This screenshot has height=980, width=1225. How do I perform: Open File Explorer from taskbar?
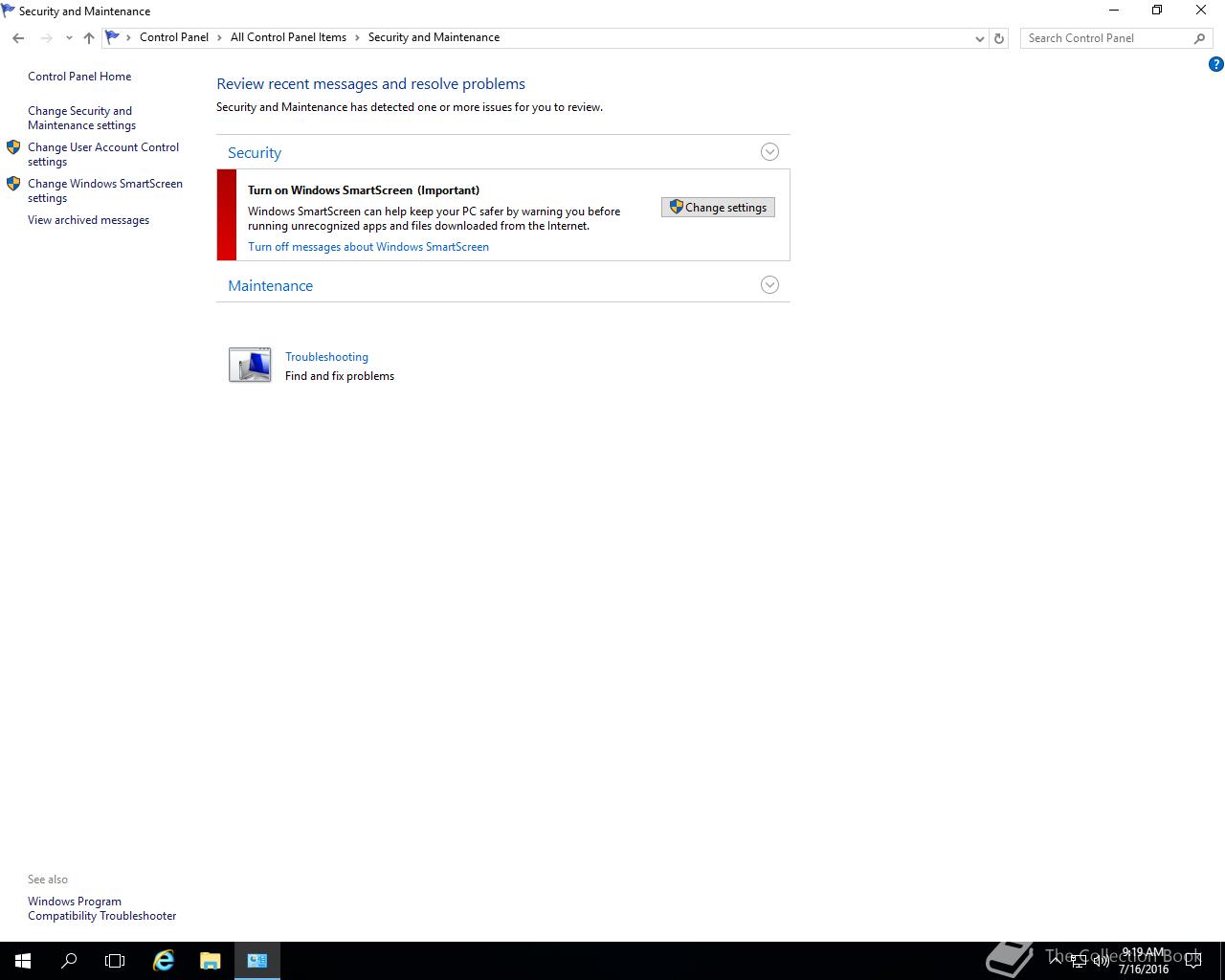point(211,961)
